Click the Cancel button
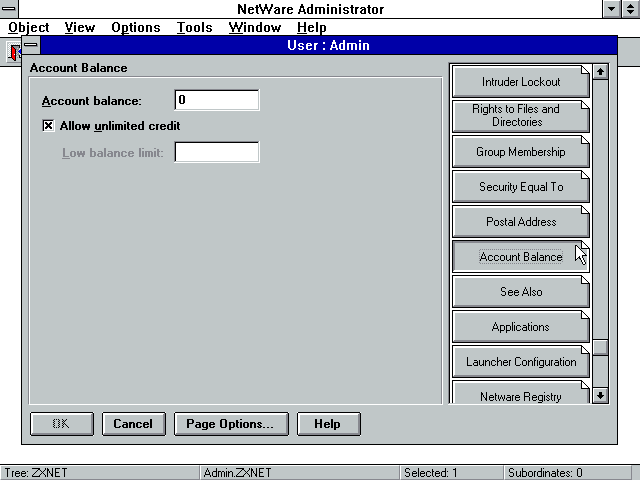Screen dimensions: 640x480 [133, 424]
